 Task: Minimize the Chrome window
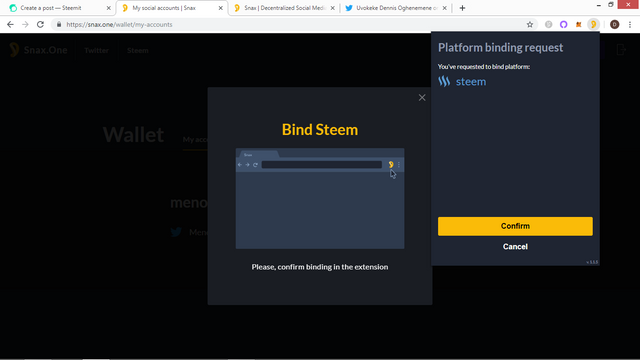[x=598, y=5]
